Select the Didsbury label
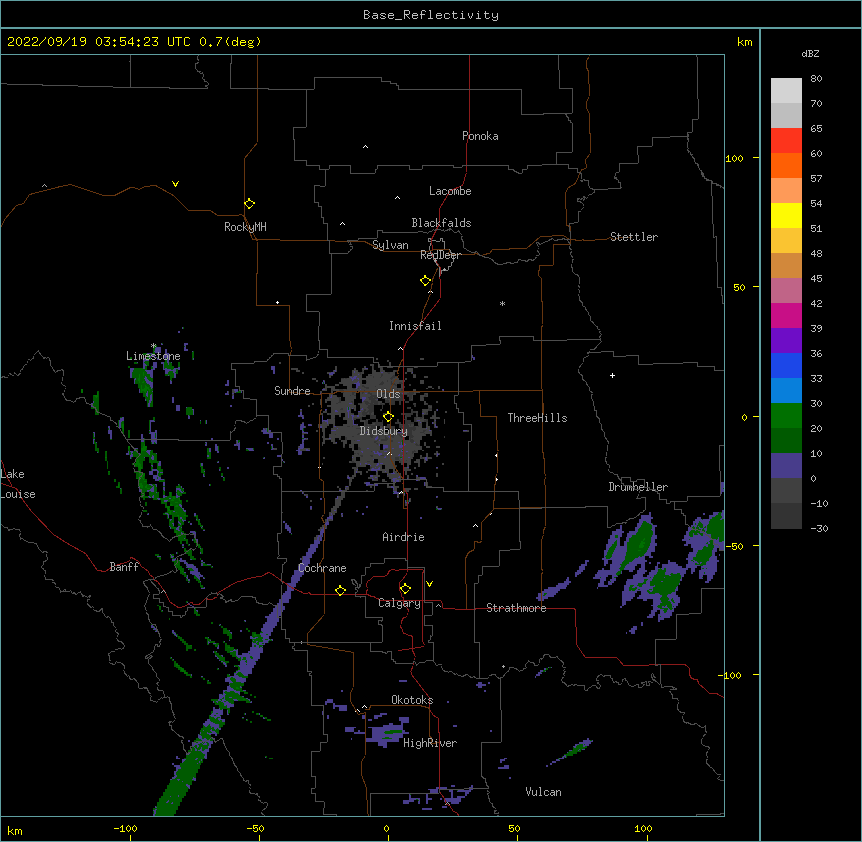The width and height of the screenshot is (862, 842). coord(384,431)
